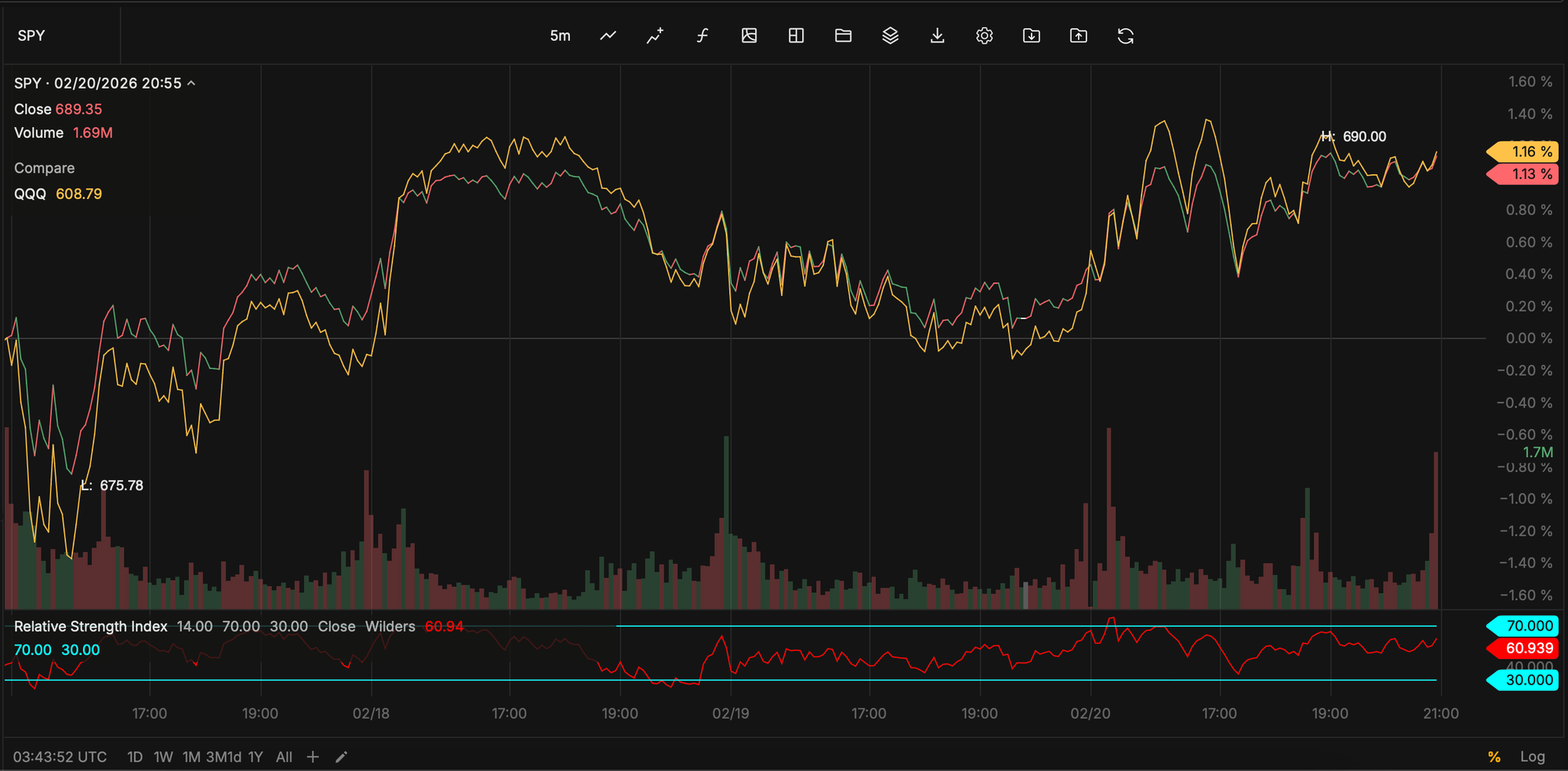Click the plus to add custom interval
The height and width of the screenshot is (771, 1568).
click(313, 756)
